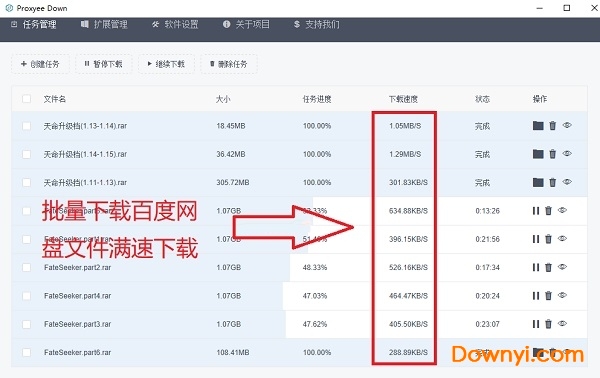
Task: Click the 下载速度 column header
Action: 403,99
